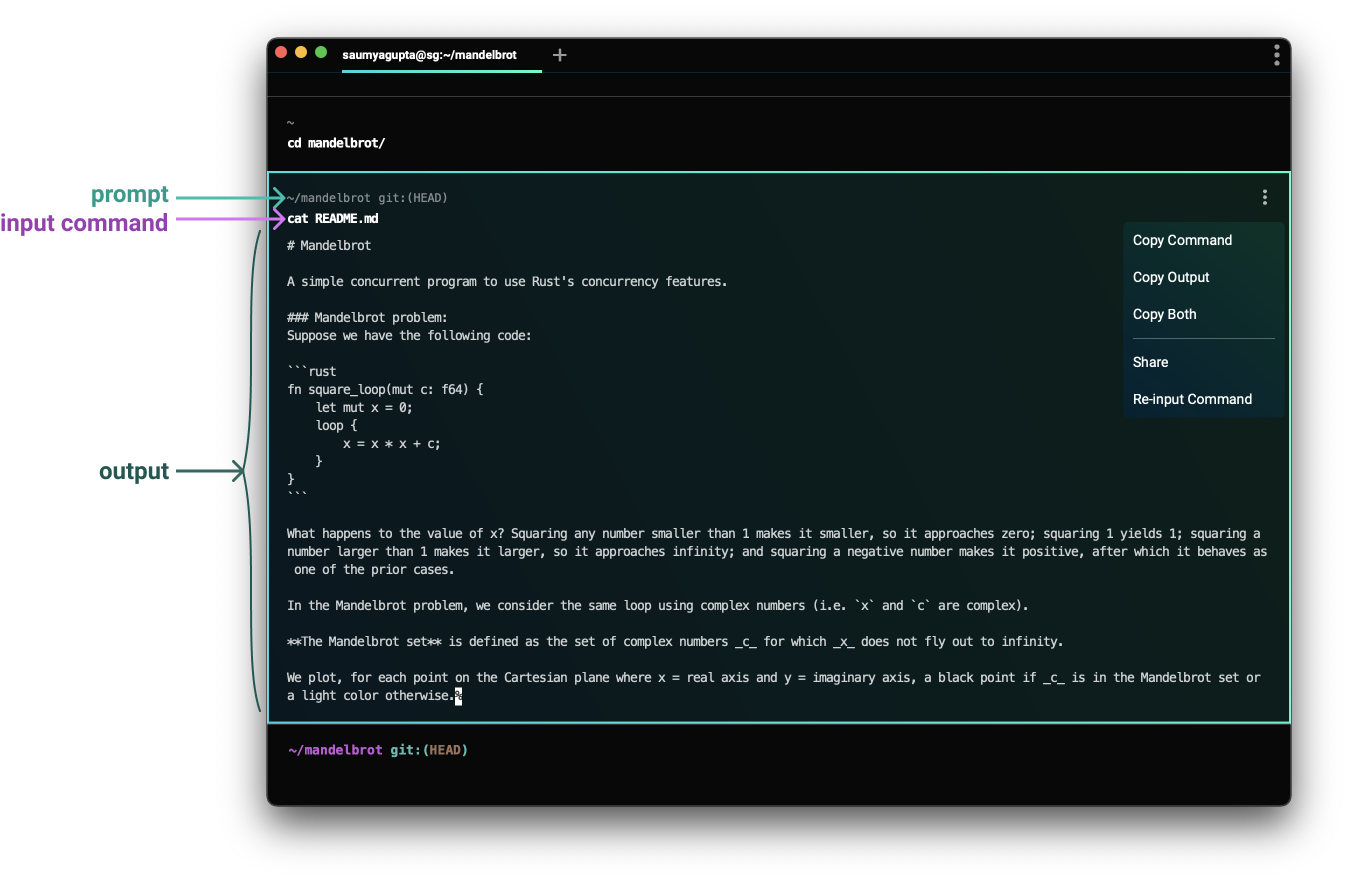
Task: Open the window's three-dot menu at top right
Action: coord(1276,55)
